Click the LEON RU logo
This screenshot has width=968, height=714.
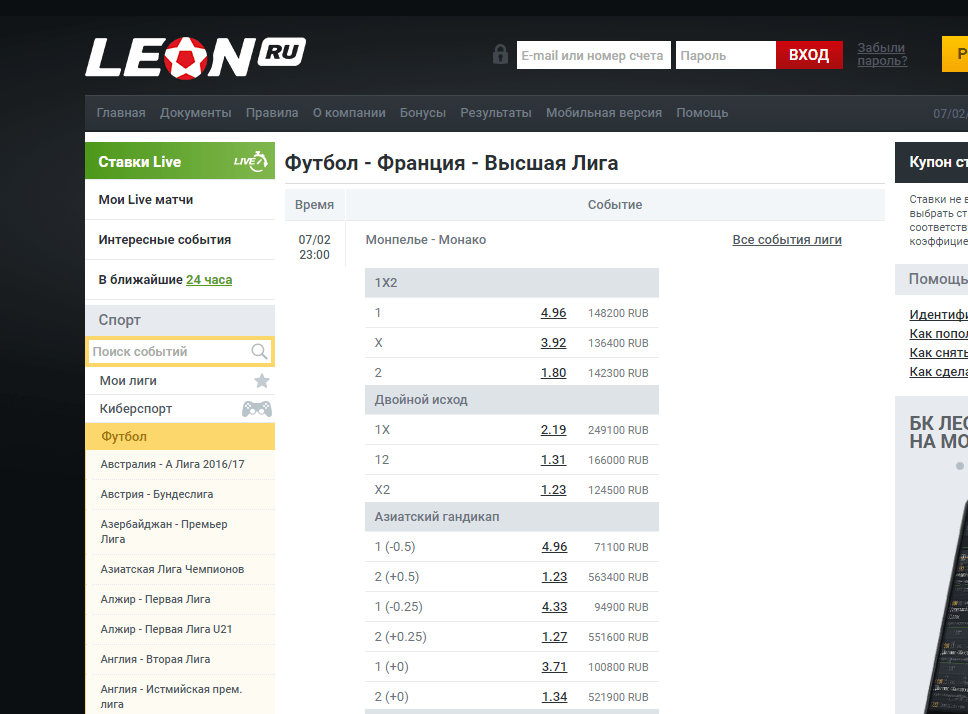tap(195, 57)
